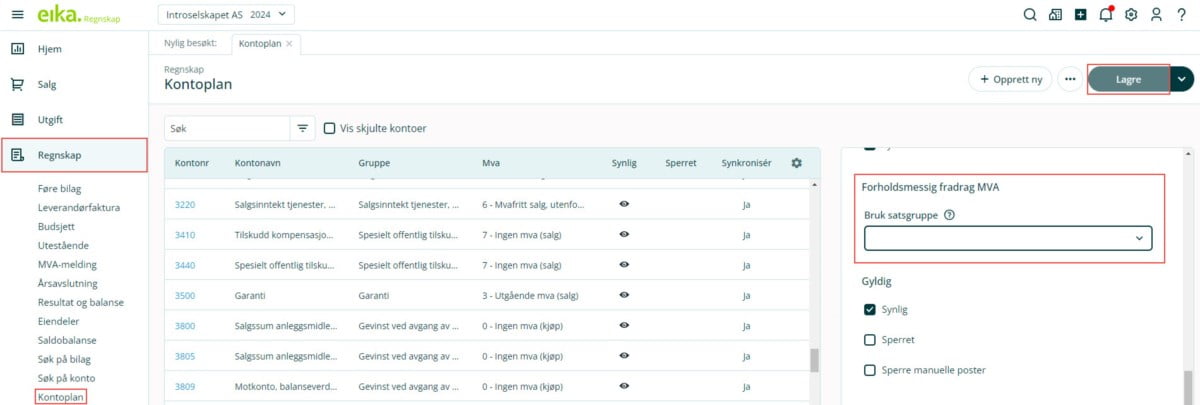Open the user profile icon
This screenshot has height=405, width=1200.
[1156, 14]
